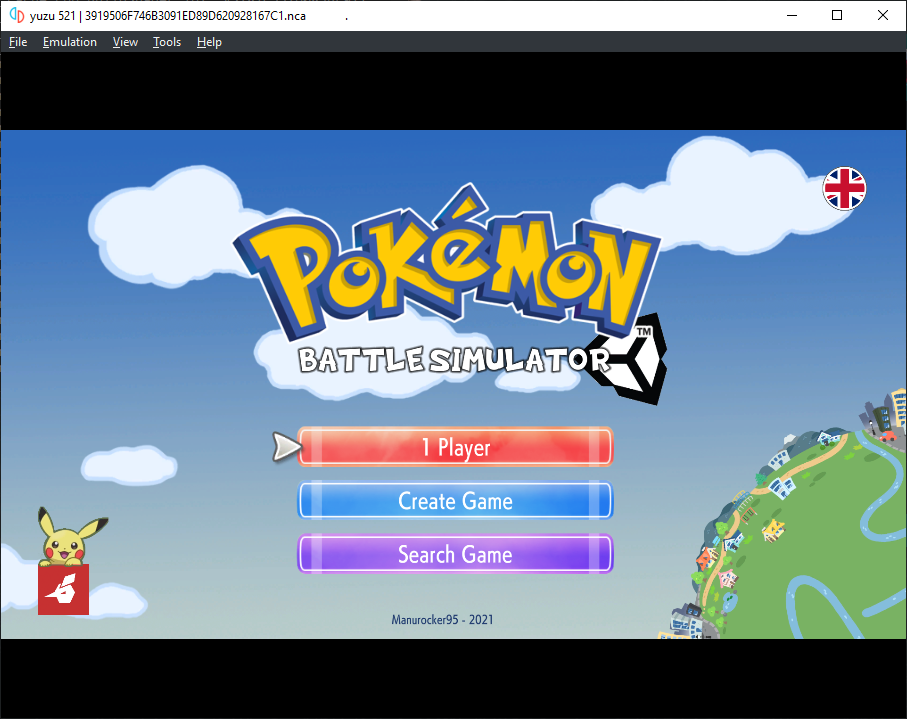Click the yellow Pokémon logo

pos(446,266)
